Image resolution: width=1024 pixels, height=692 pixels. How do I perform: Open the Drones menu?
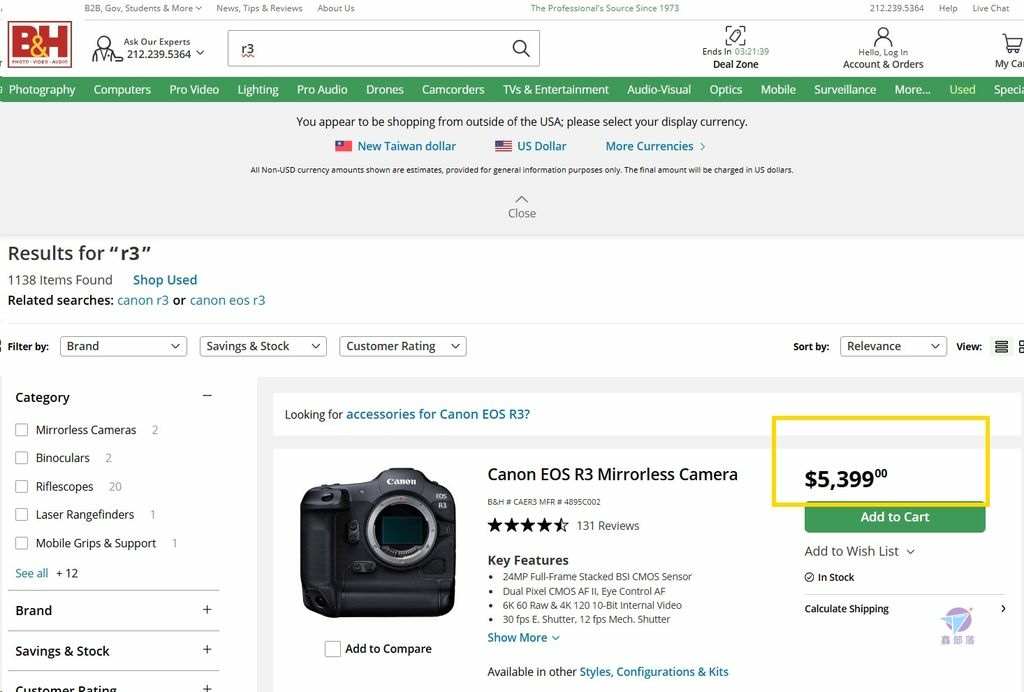pos(385,89)
